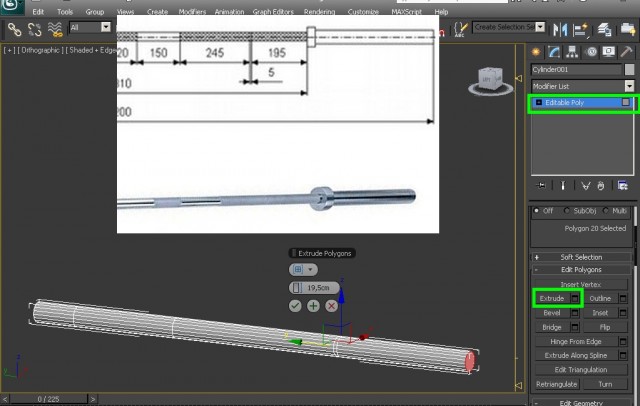The image size is (640, 406).
Task: Open the Tools menu
Action: click(65, 12)
